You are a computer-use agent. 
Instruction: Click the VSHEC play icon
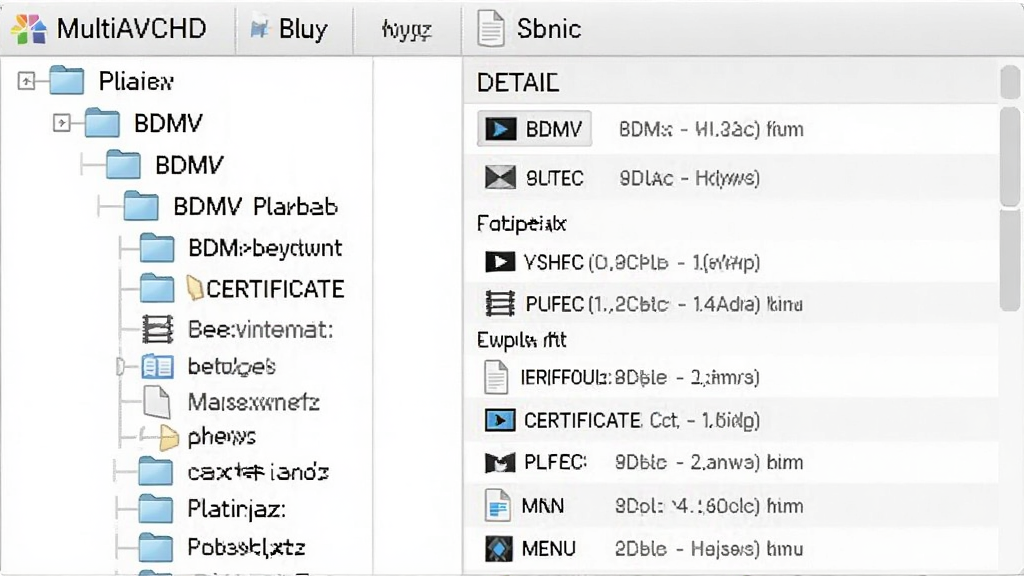click(500, 262)
